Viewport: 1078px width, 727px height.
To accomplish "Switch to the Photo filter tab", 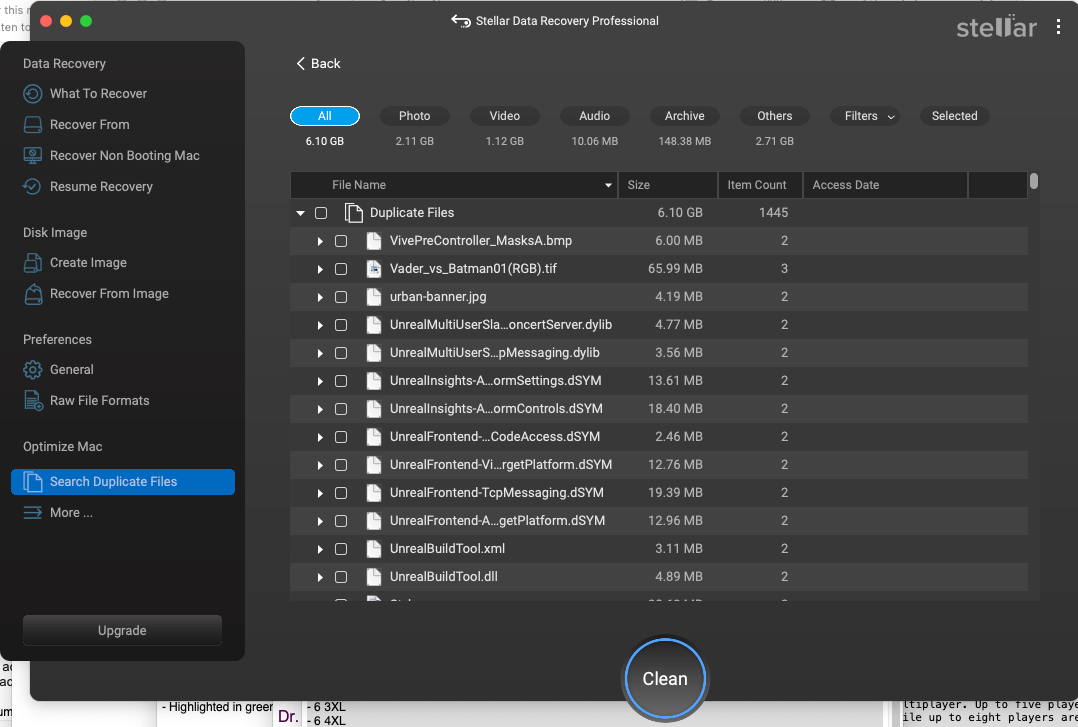I will click(414, 115).
